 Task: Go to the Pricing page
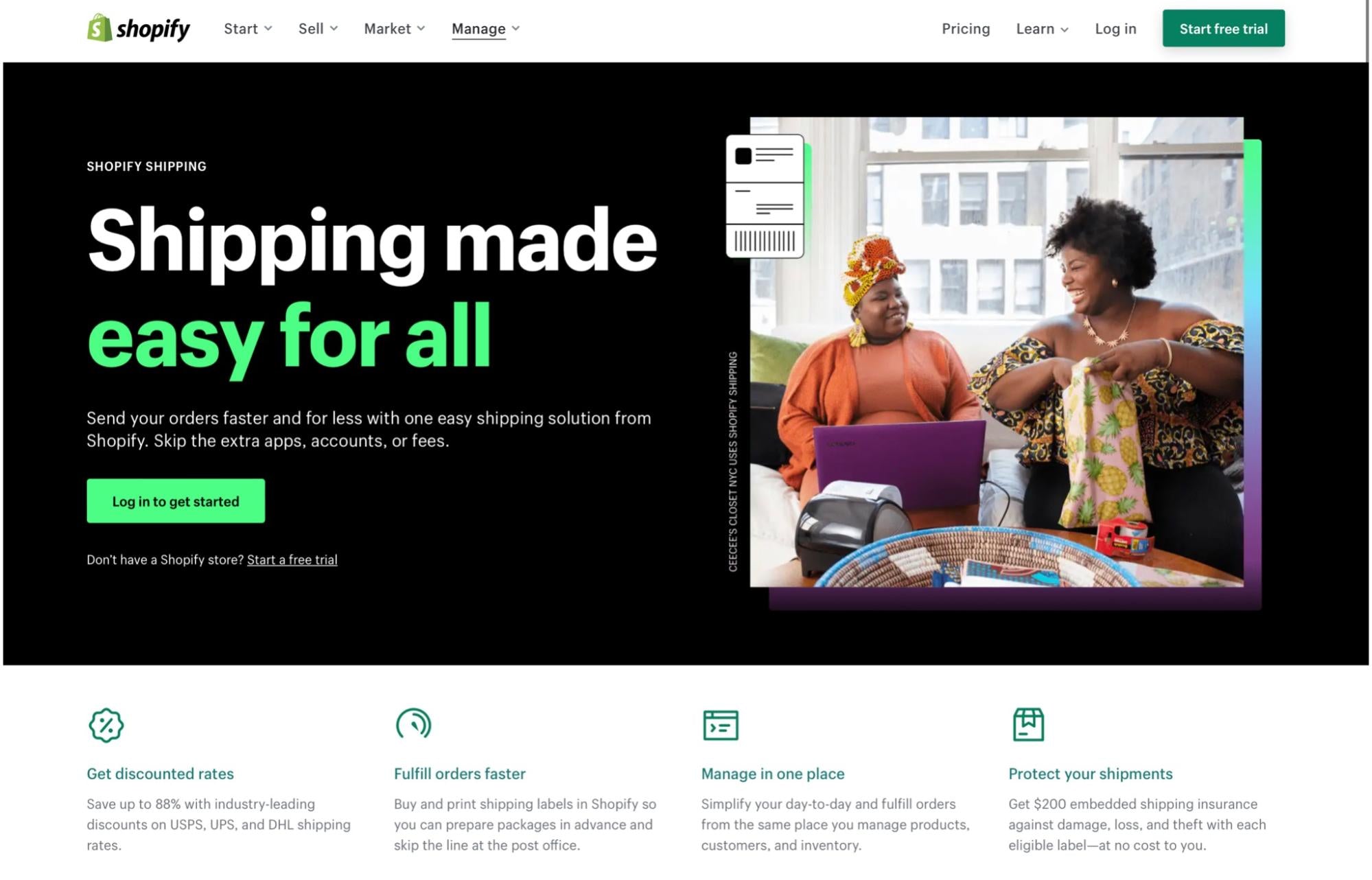(x=966, y=29)
